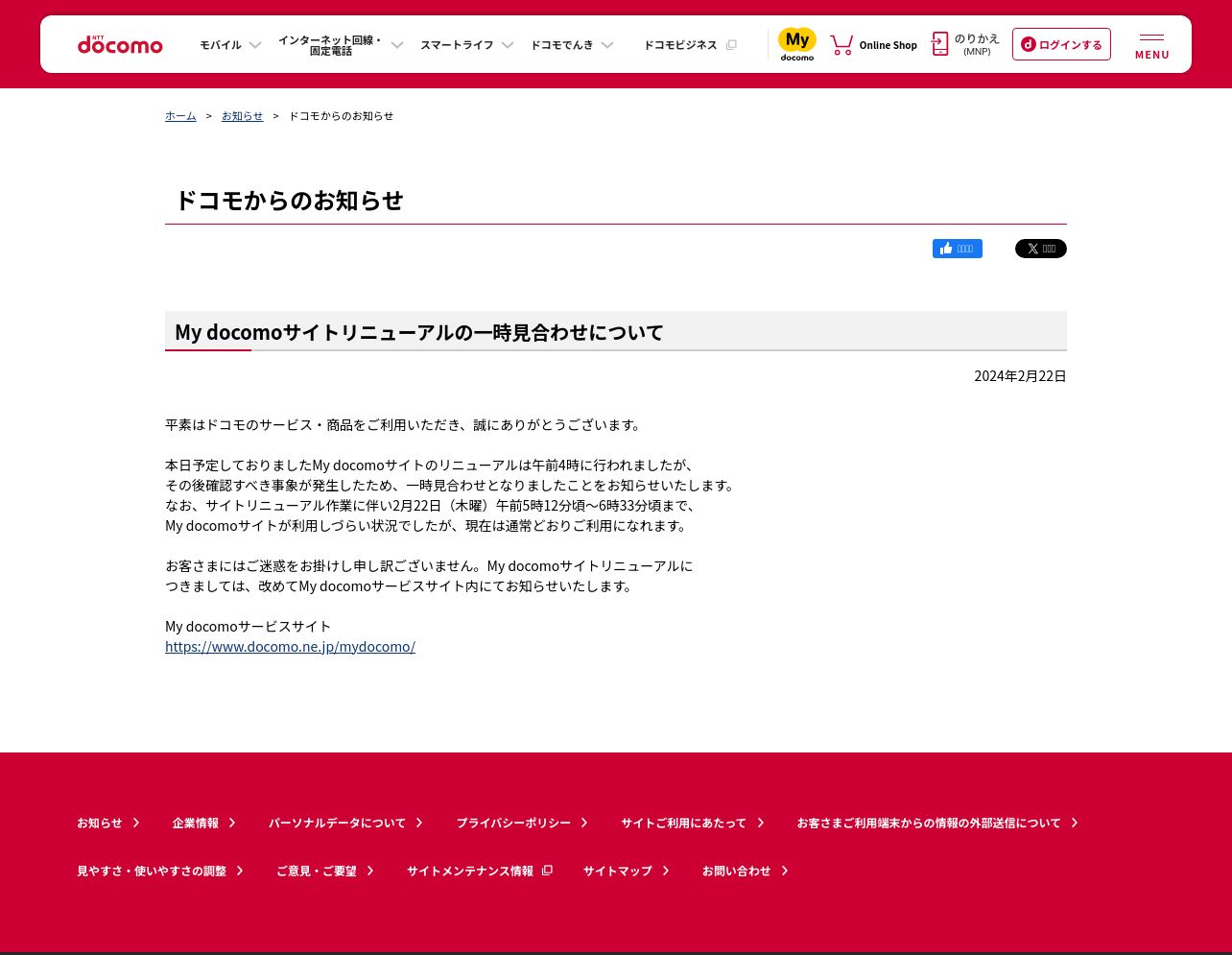
Task: Go to ホーム in the breadcrumb
Action: (180, 115)
